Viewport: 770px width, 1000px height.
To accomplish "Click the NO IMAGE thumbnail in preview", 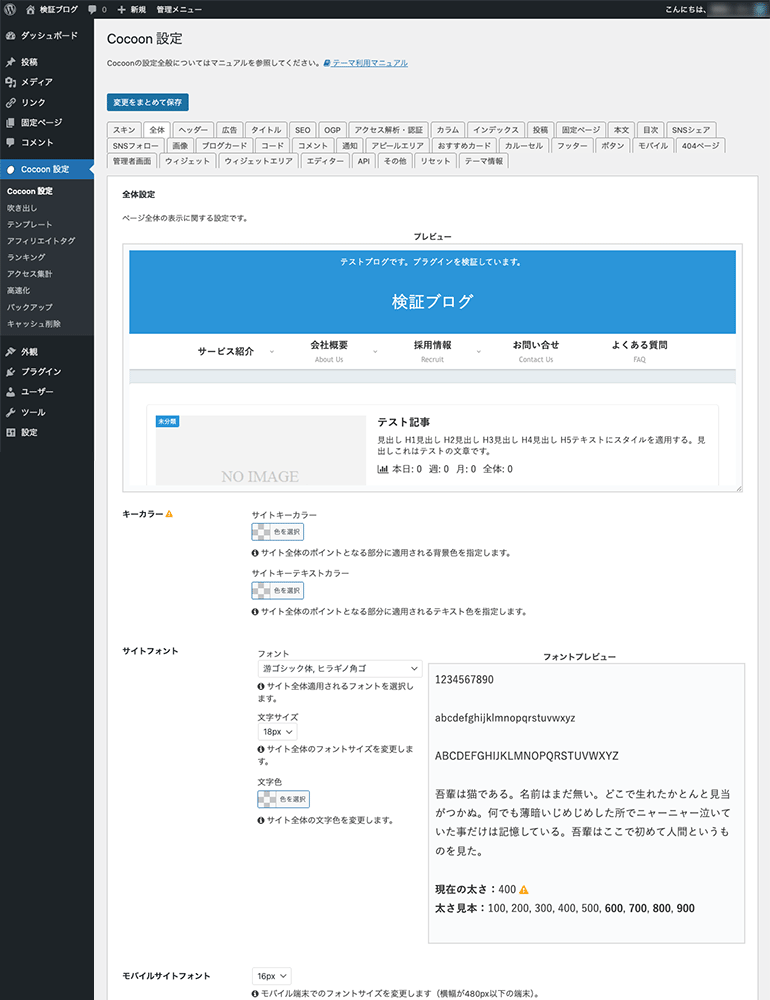I will 260,450.
